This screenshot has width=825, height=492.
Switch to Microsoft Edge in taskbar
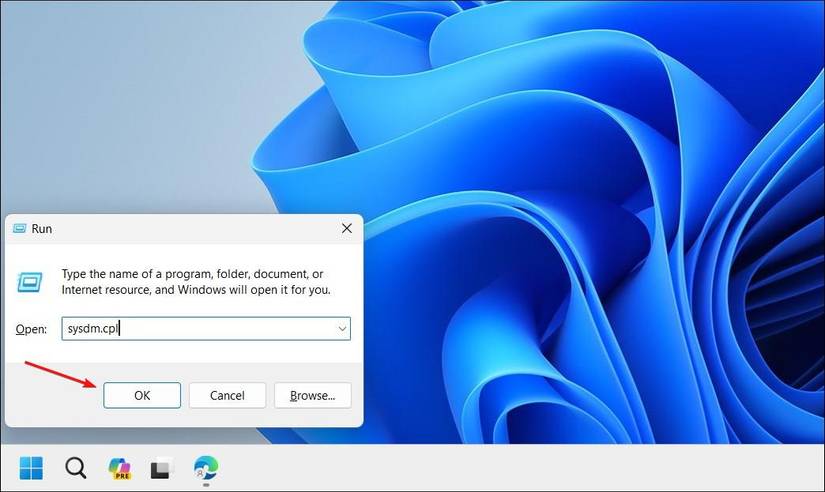click(x=206, y=468)
